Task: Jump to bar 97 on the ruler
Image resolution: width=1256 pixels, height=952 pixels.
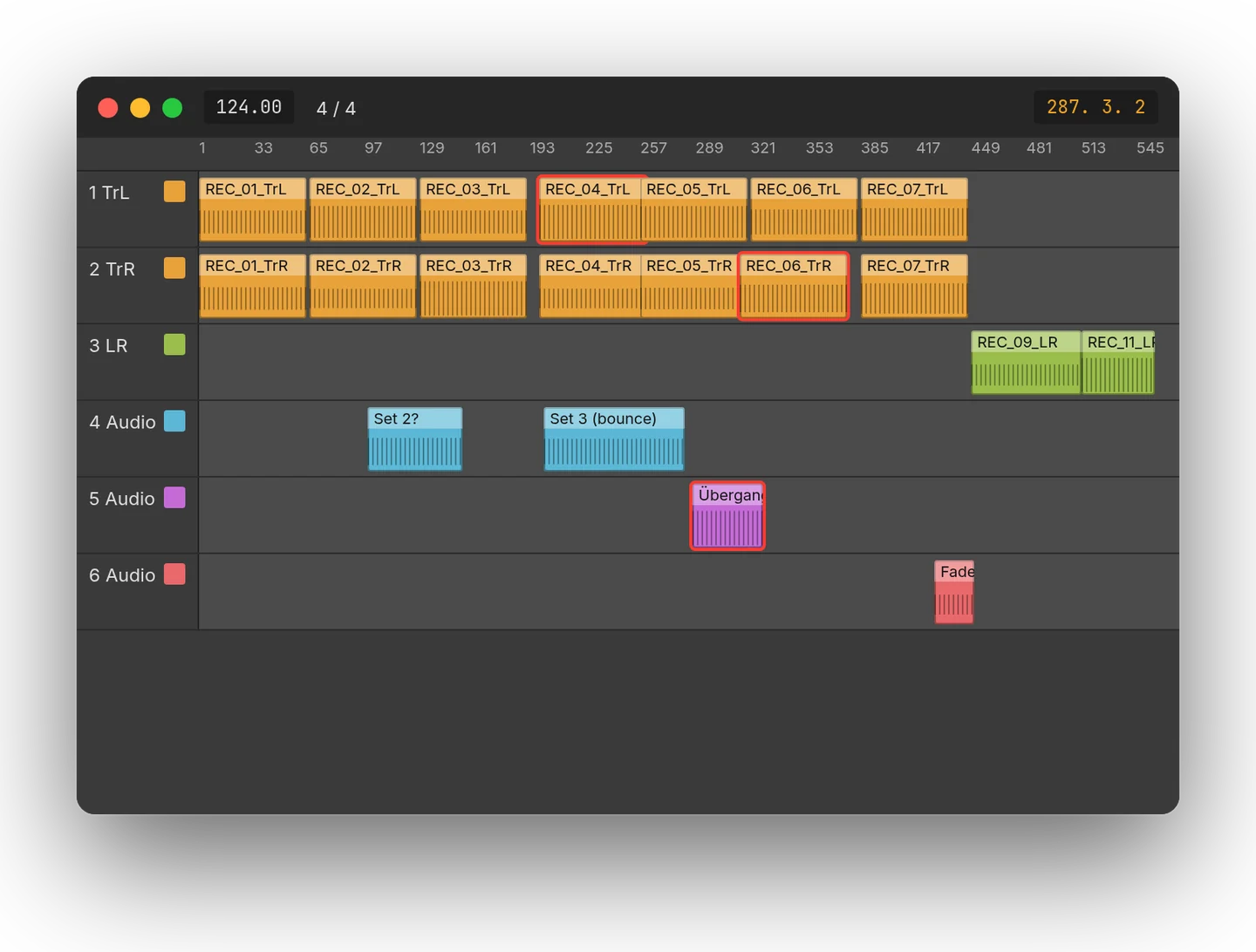Action: (x=373, y=148)
